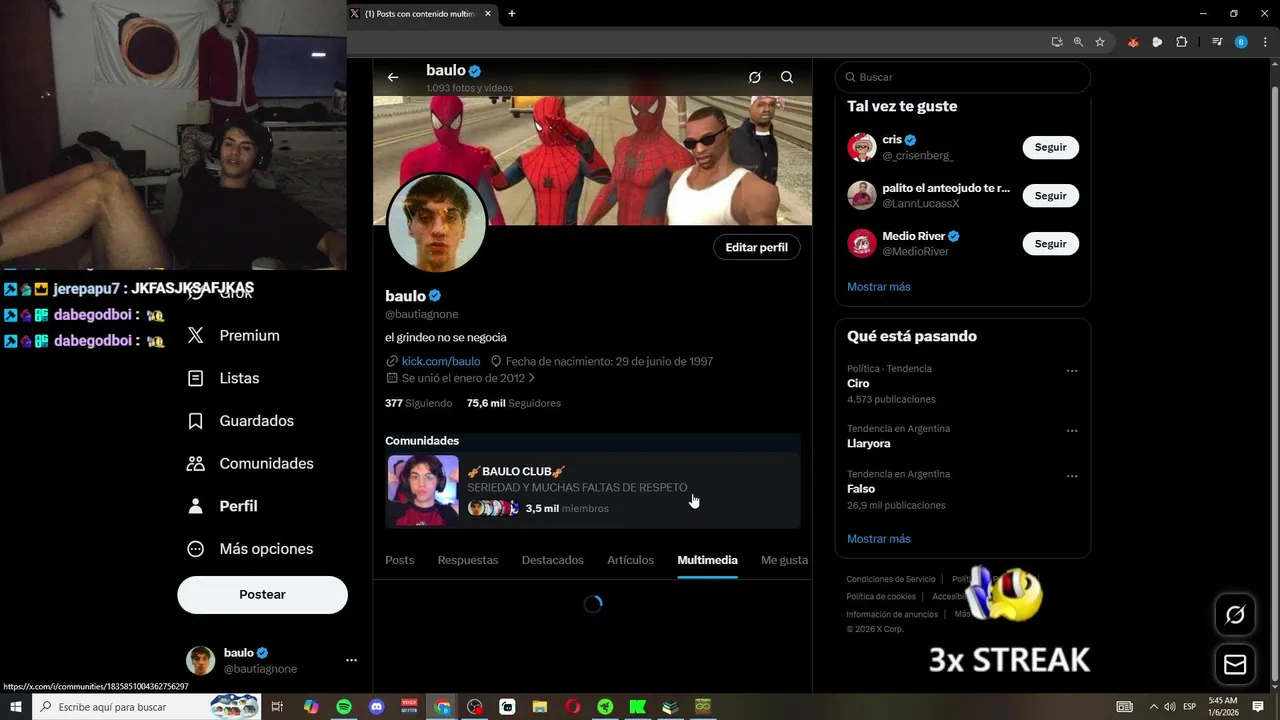Bookmark this page with the star icon
Viewport: 1280px width, 720px height.
tap(1100, 42)
